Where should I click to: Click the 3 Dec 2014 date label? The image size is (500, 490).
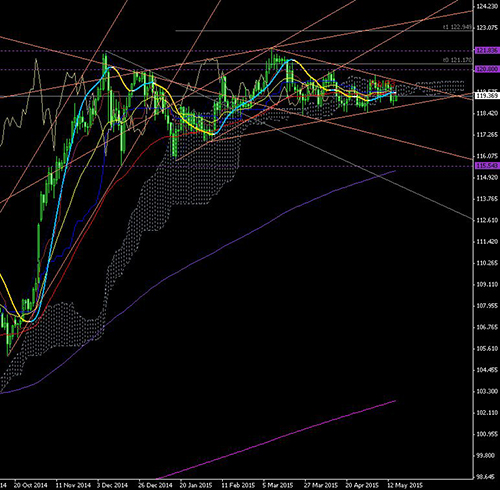112,485
